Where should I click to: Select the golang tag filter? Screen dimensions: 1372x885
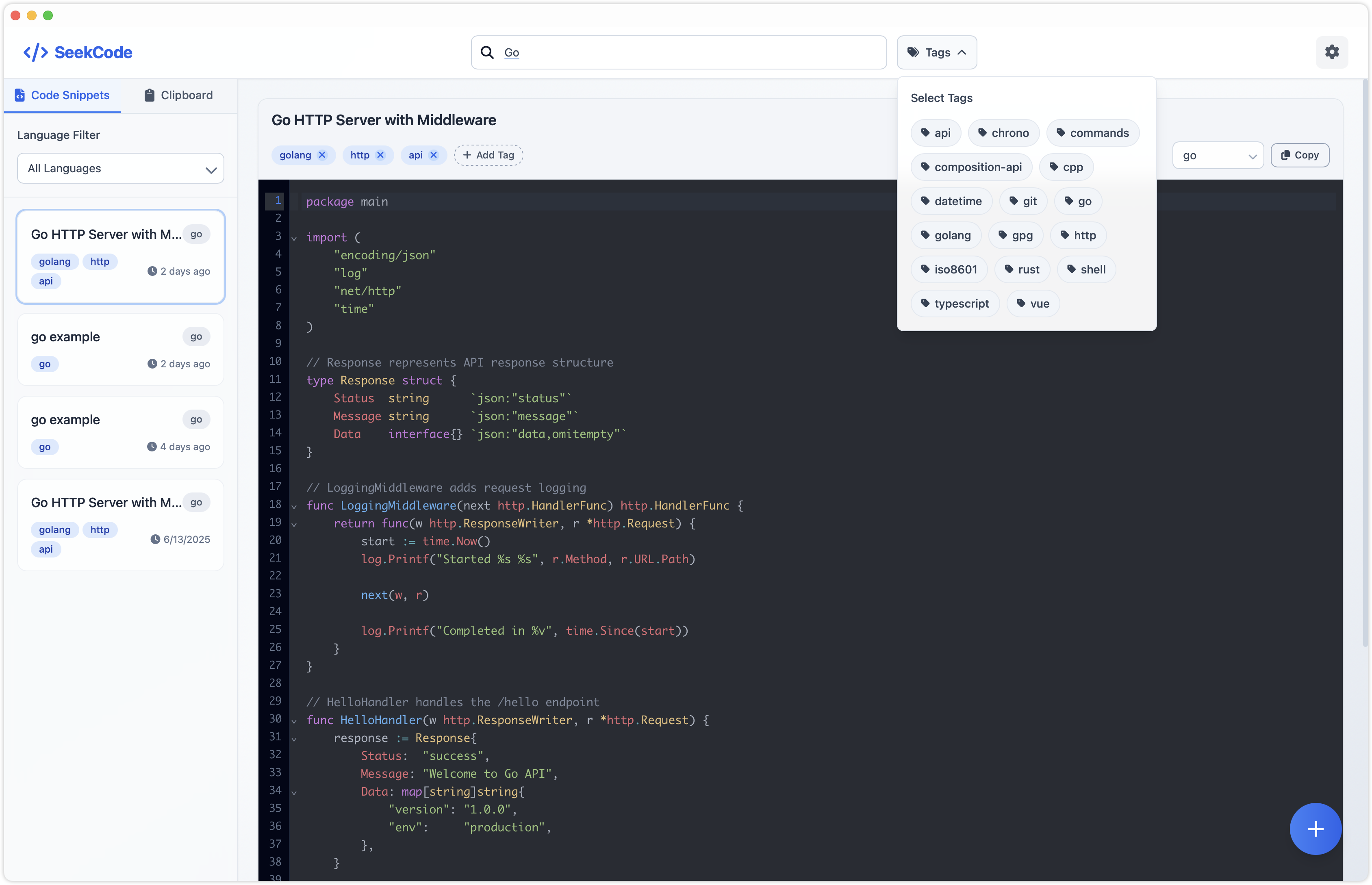tap(946, 235)
